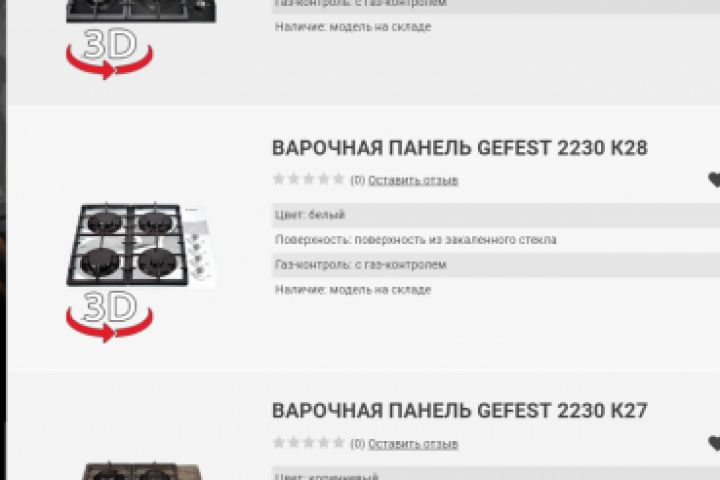View black hob photo at top
This screenshot has width=720, height=480.
point(141,11)
